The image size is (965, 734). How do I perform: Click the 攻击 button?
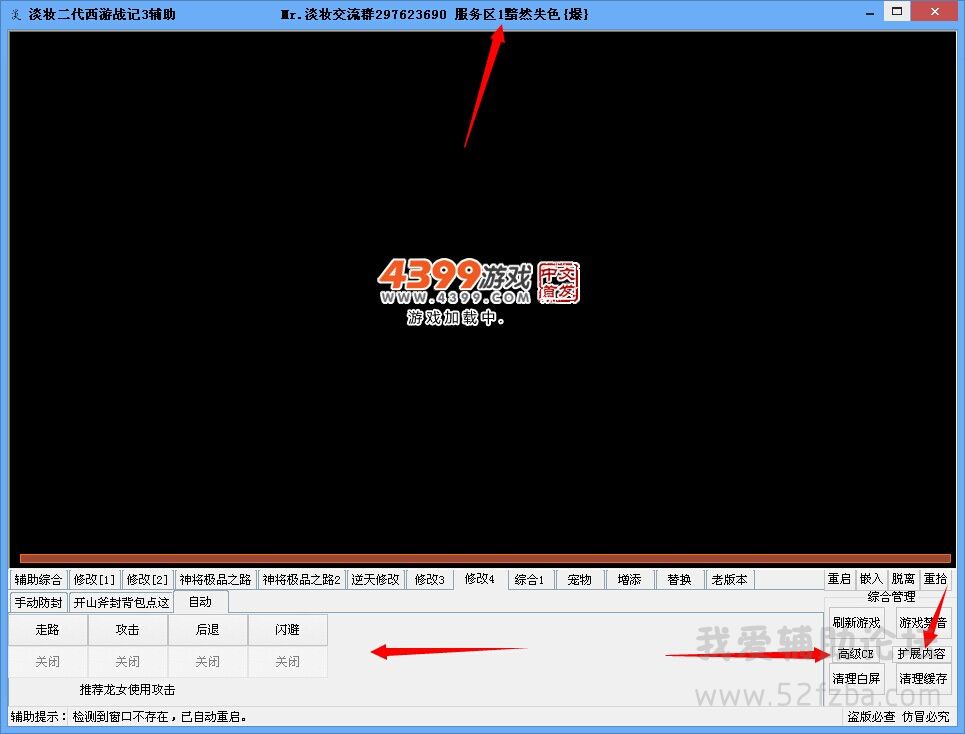point(127,629)
